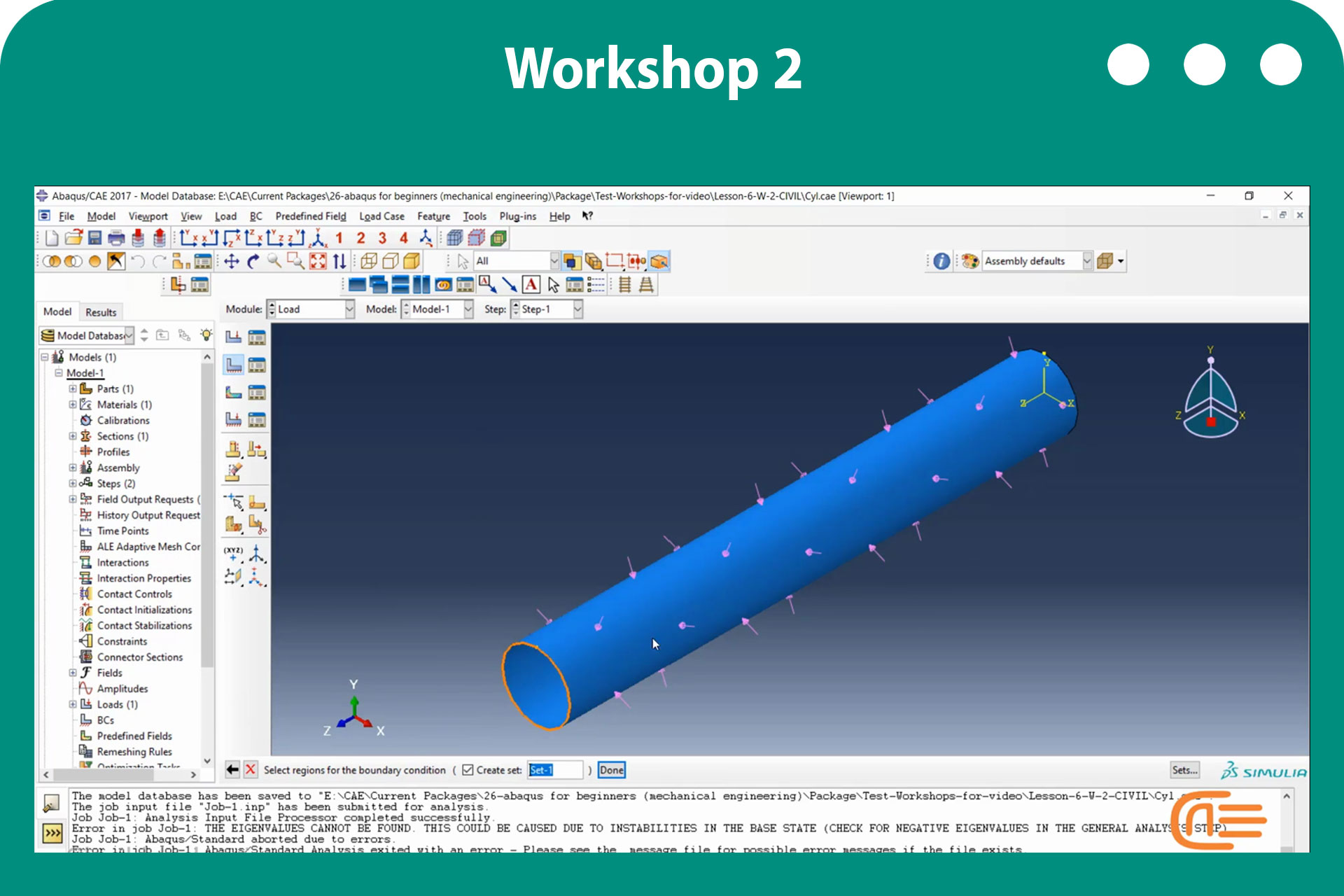Click the Create Datum Axis tool
The image size is (1344, 896).
257,554
